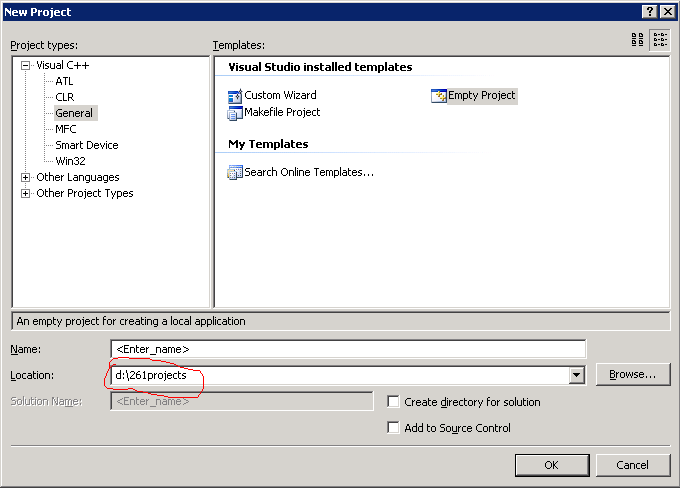Viewport: 680px width, 488px height.
Task: Enable Add to Source Control checkbox
Action: [393, 428]
